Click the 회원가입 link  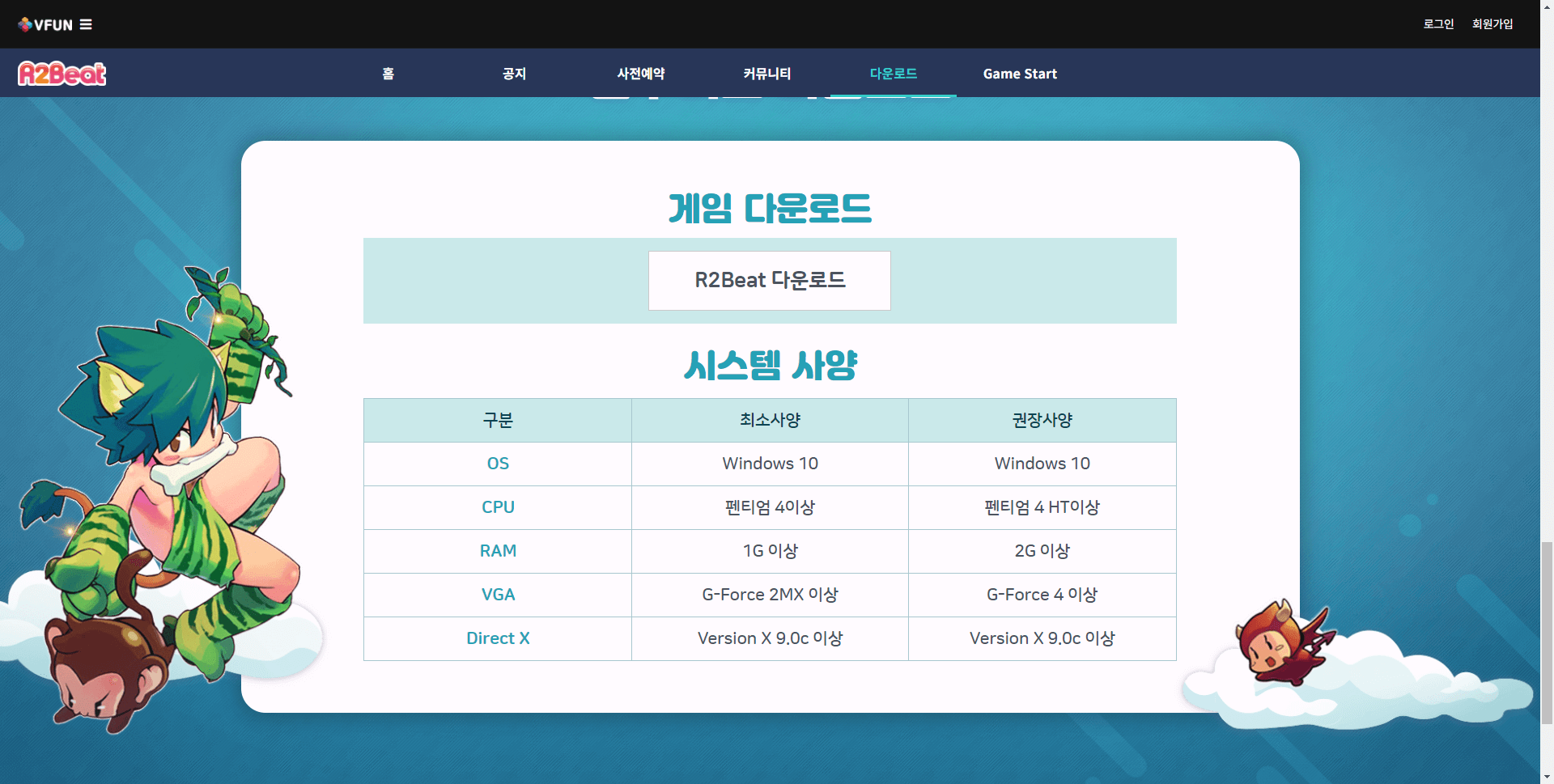pos(1492,24)
